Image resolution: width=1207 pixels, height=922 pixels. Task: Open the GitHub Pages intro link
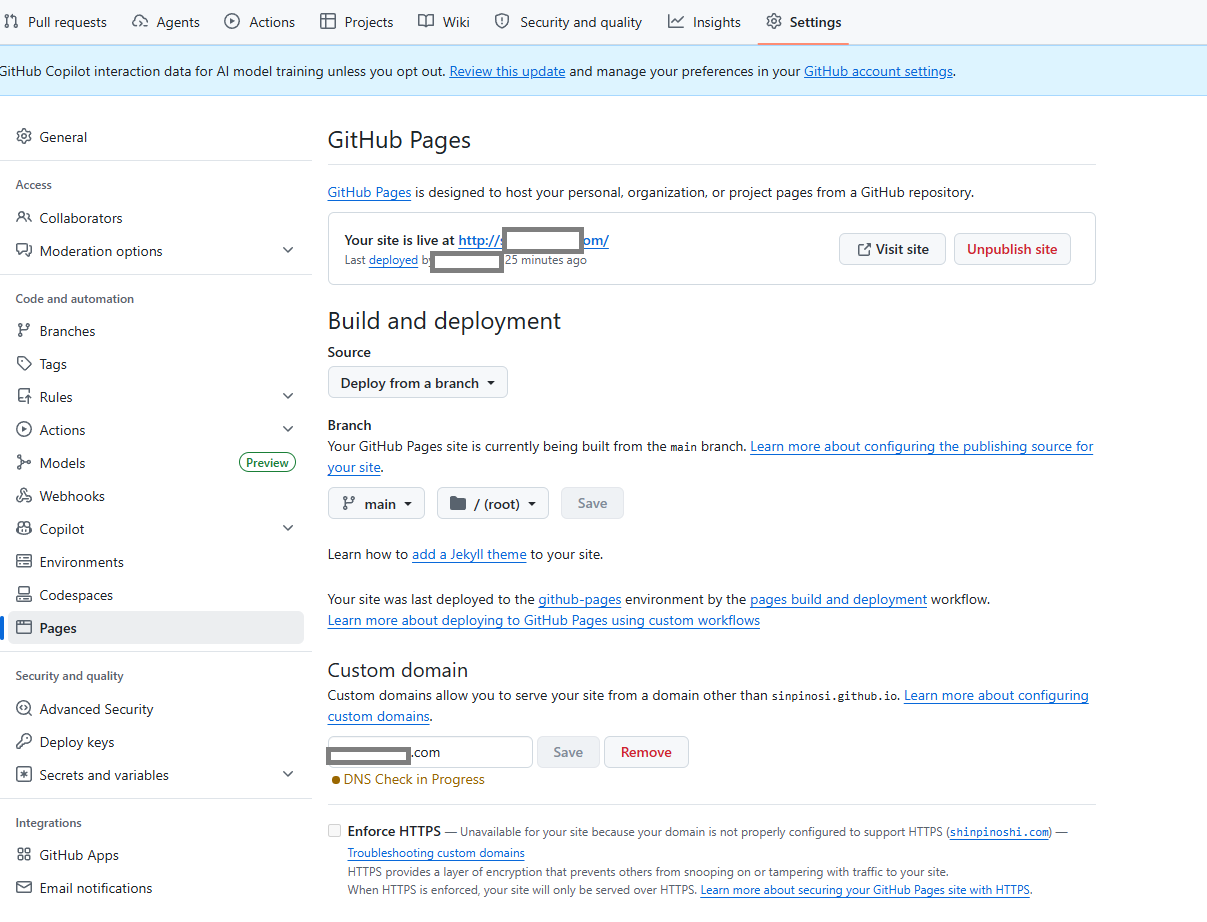tap(369, 192)
